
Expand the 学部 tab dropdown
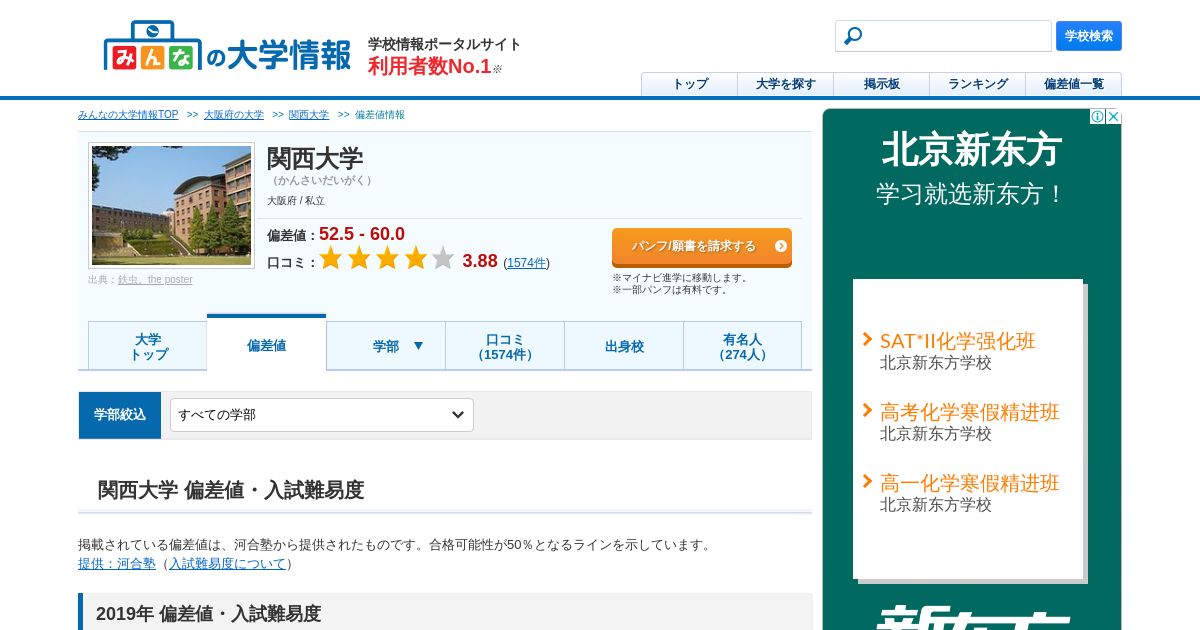tap(386, 346)
